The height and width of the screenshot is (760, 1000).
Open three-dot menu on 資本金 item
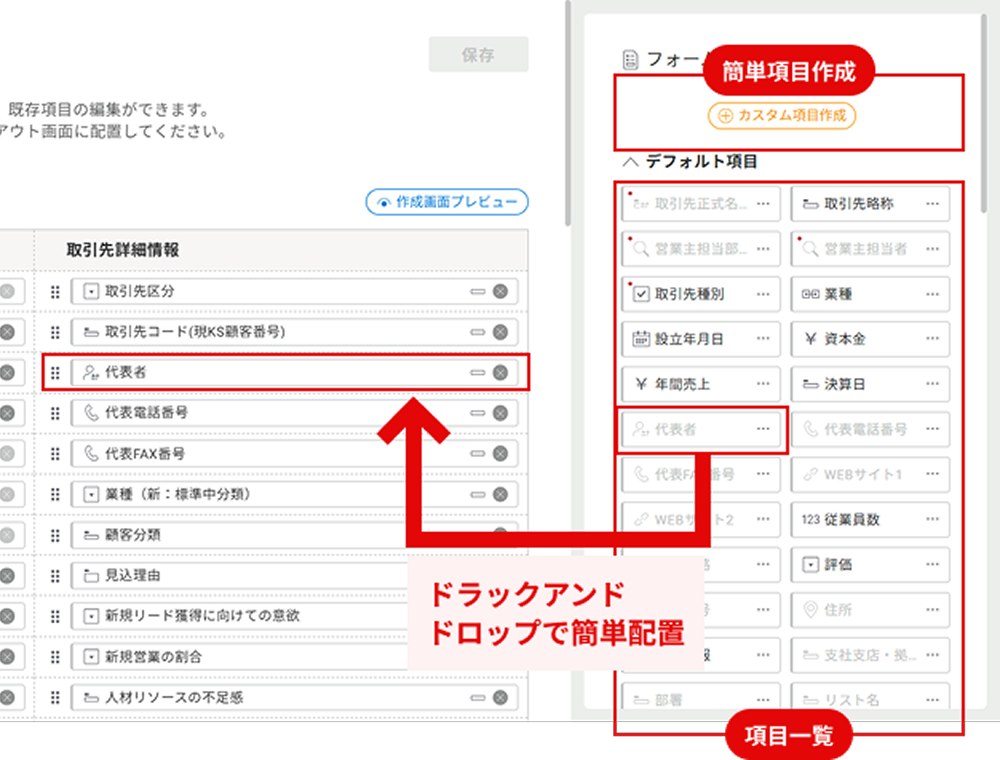pos(932,340)
